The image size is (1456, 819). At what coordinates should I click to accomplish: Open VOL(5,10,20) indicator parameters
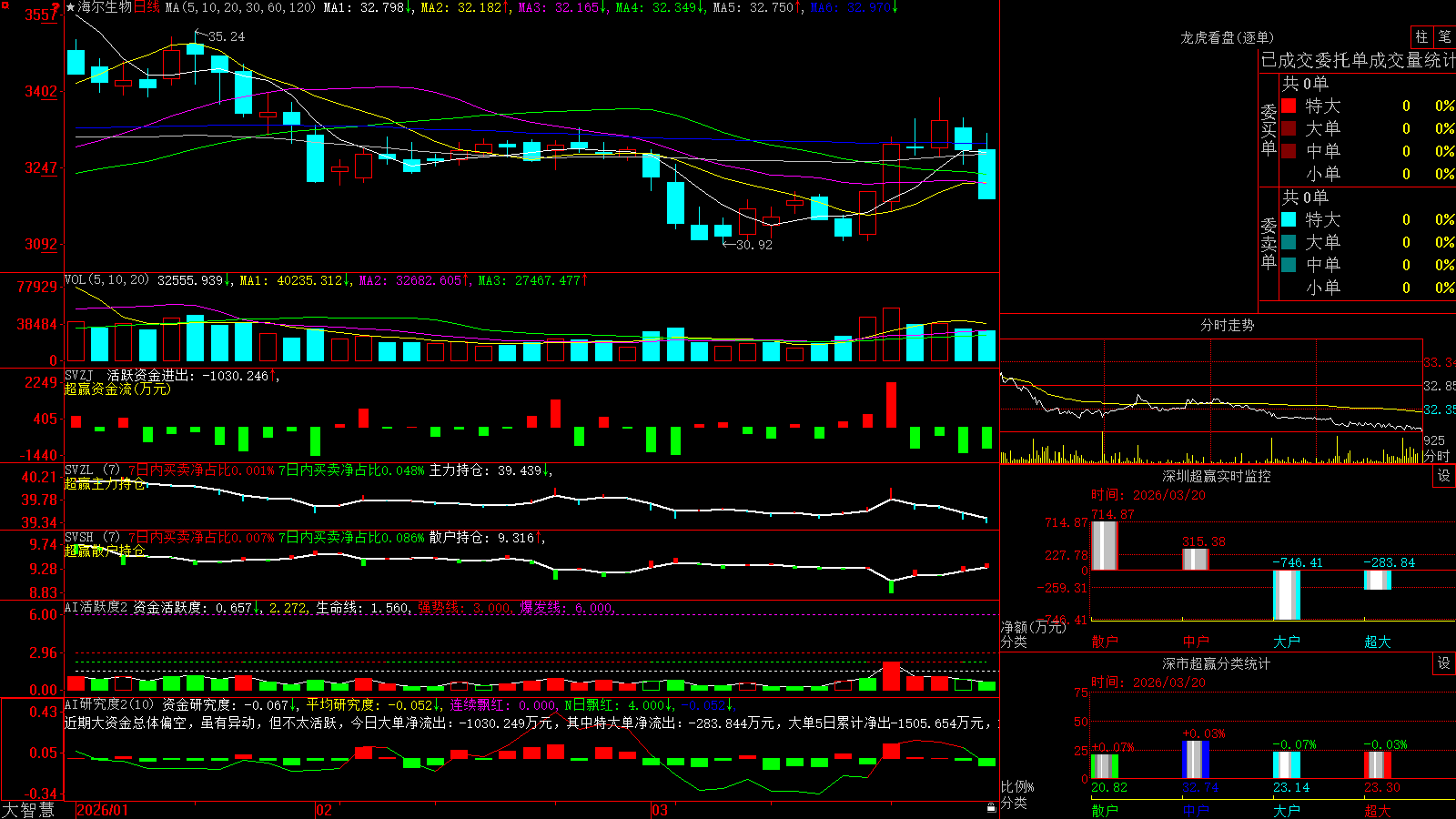pyautogui.click(x=106, y=280)
